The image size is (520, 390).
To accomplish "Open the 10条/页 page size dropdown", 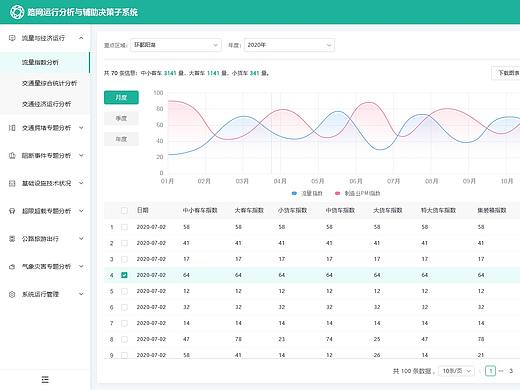I will [456, 371].
